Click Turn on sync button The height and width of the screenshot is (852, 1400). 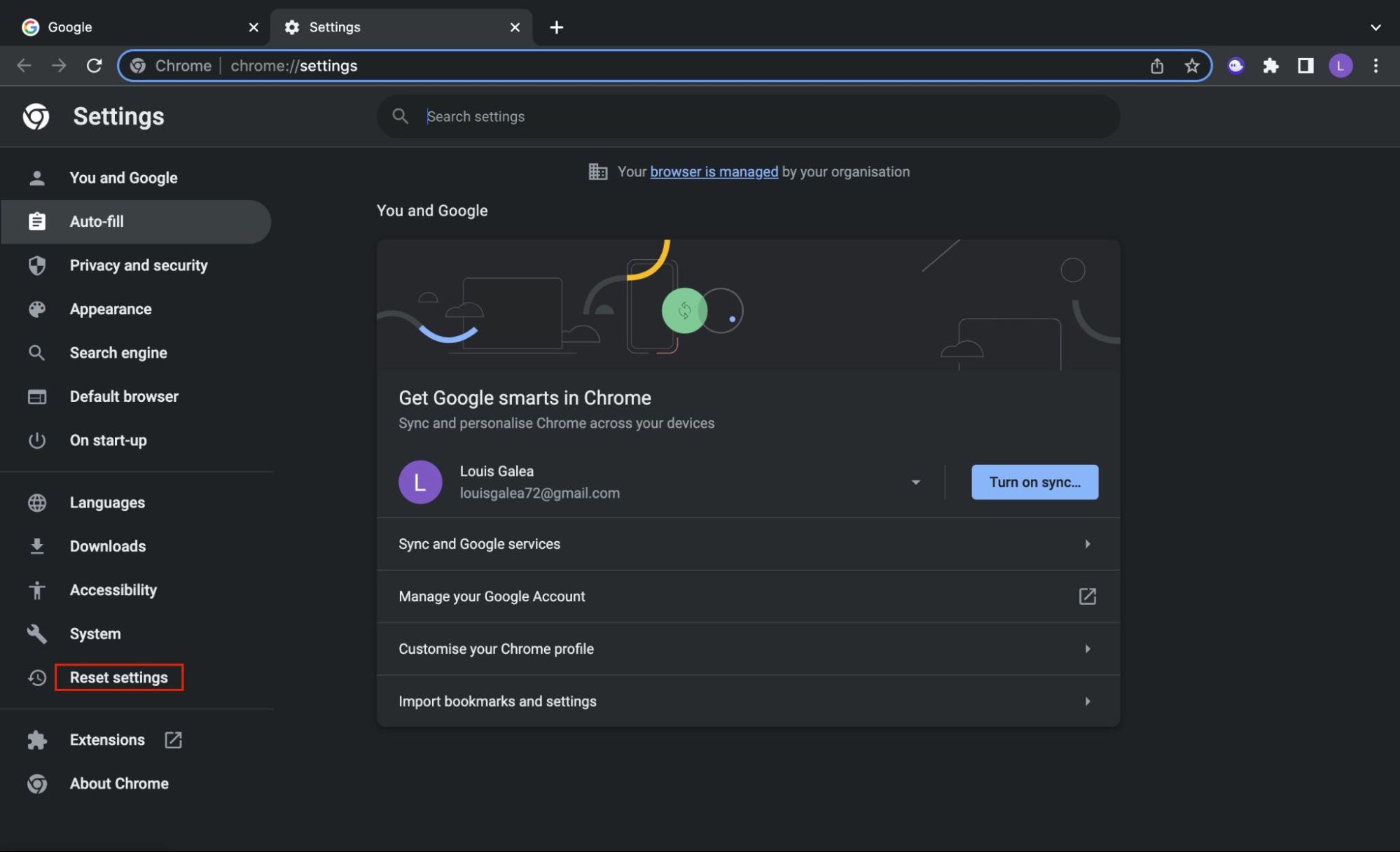point(1034,482)
